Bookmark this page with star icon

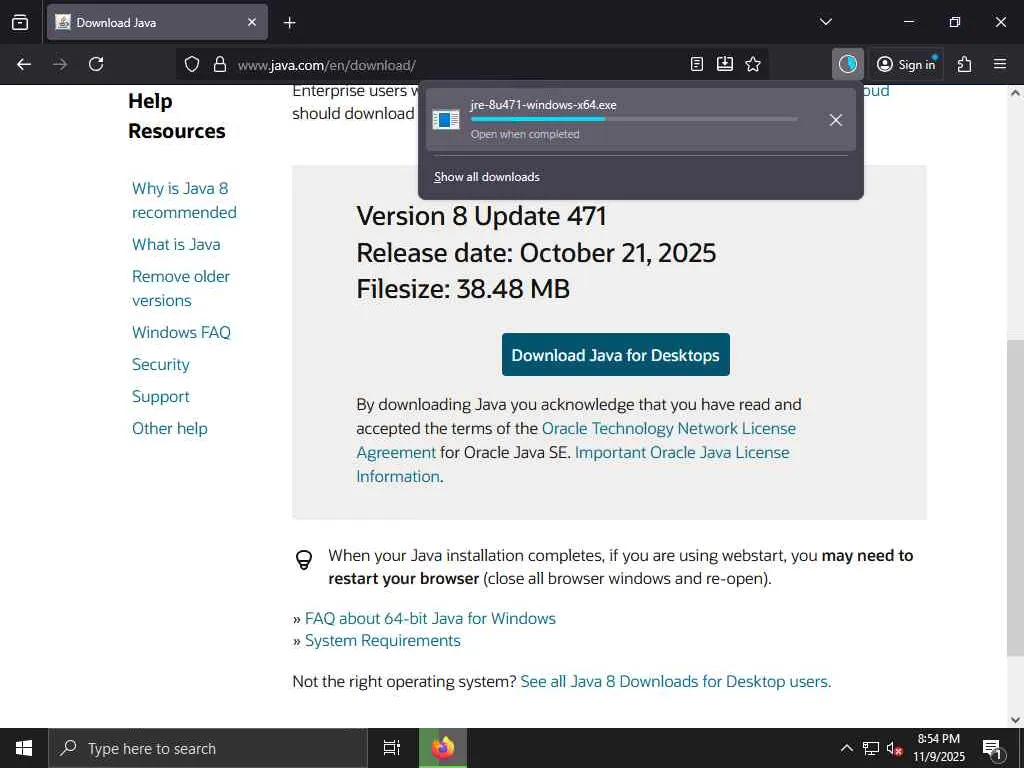(753, 64)
